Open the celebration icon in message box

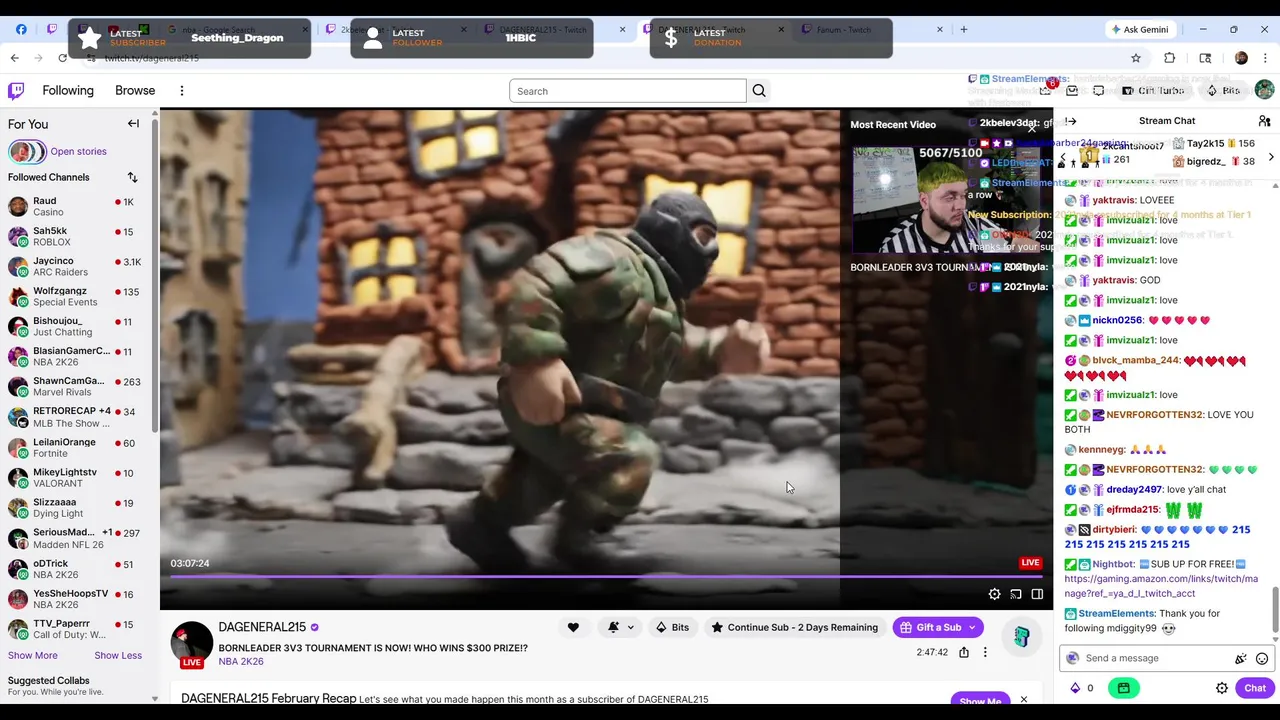[x=1241, y=658]
